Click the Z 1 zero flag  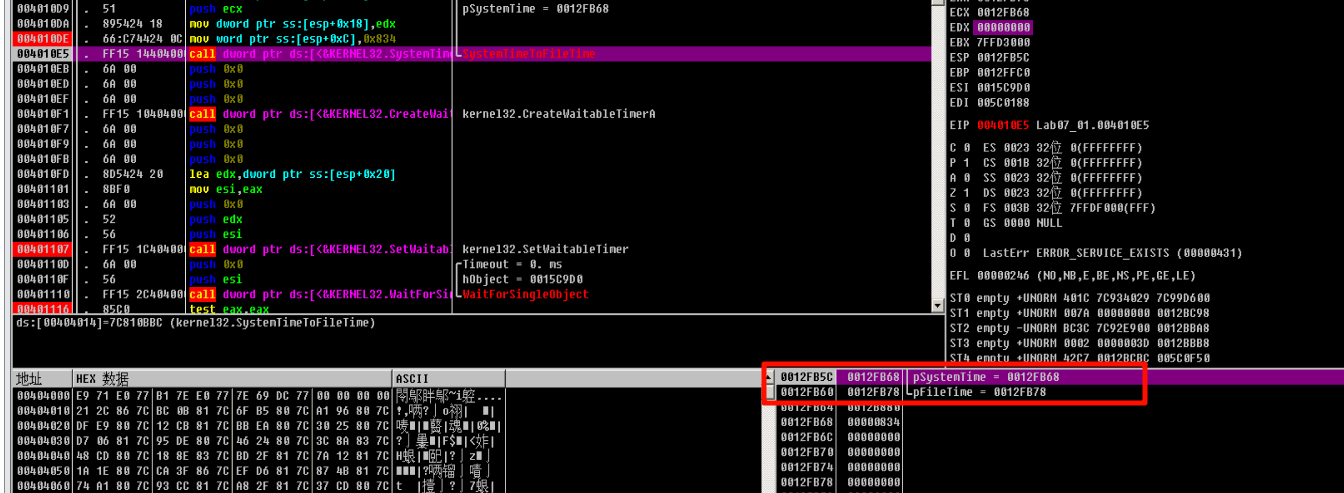(958, 193)
